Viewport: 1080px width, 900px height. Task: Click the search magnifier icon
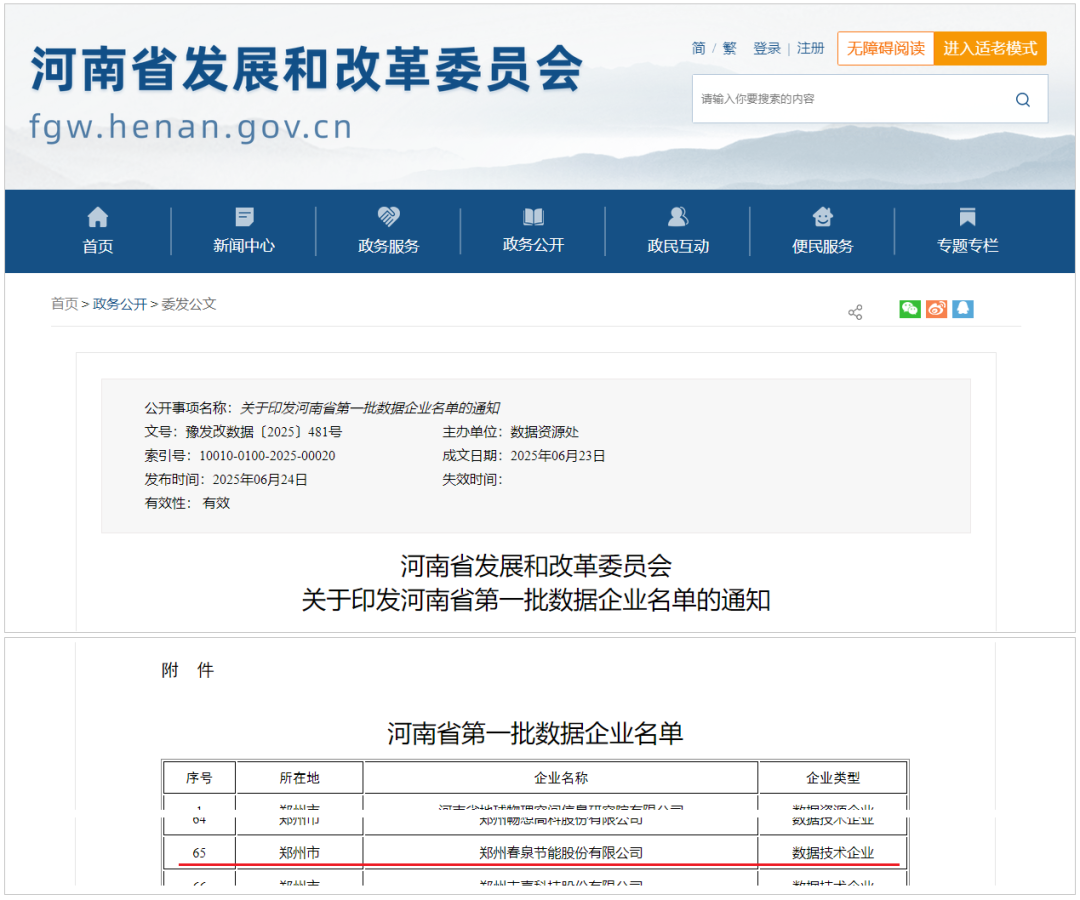pyautogui.click(x=1022, y=99)
